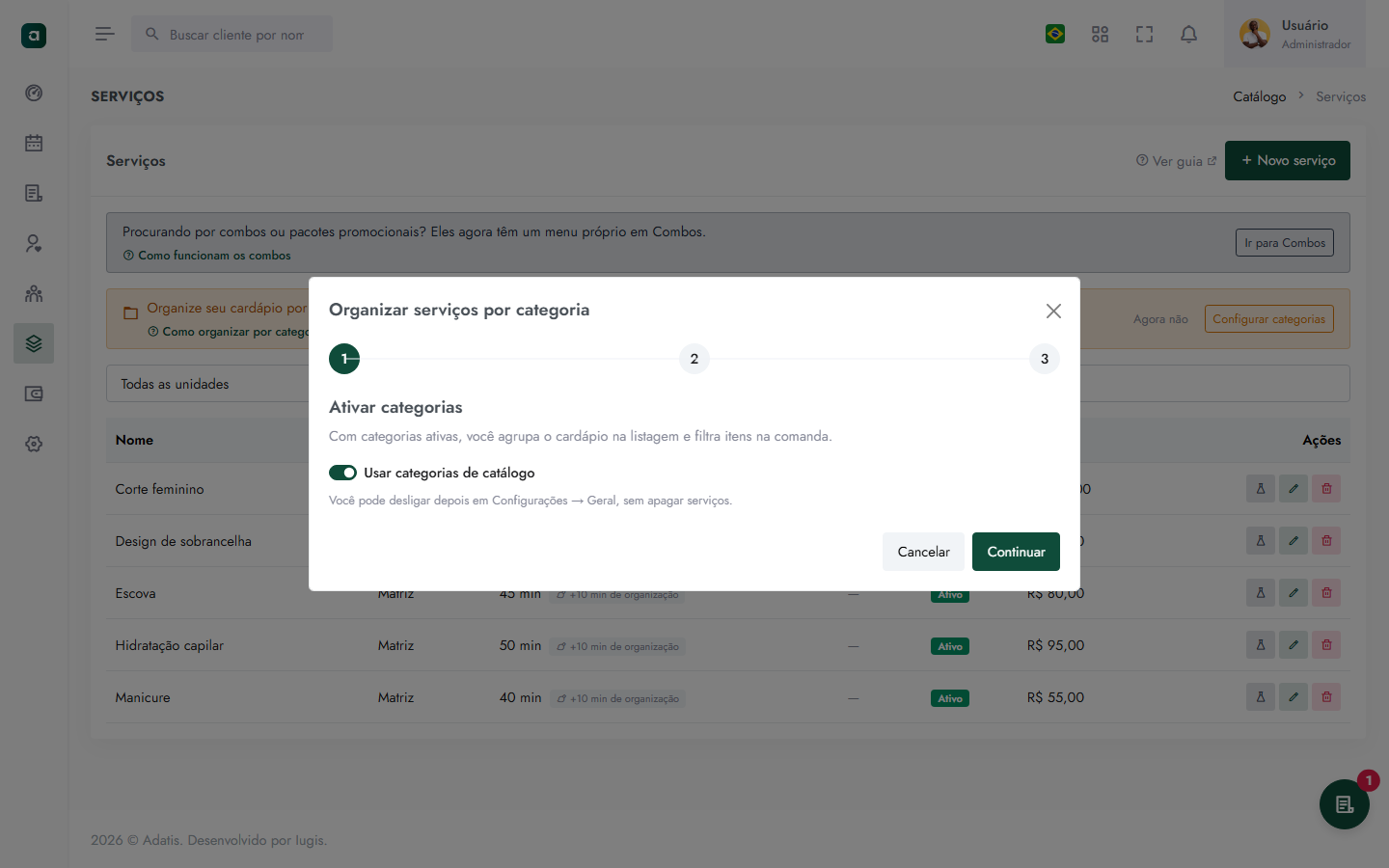Click the Continuar button
The image size is (1389, 868).
point(1016,552)
